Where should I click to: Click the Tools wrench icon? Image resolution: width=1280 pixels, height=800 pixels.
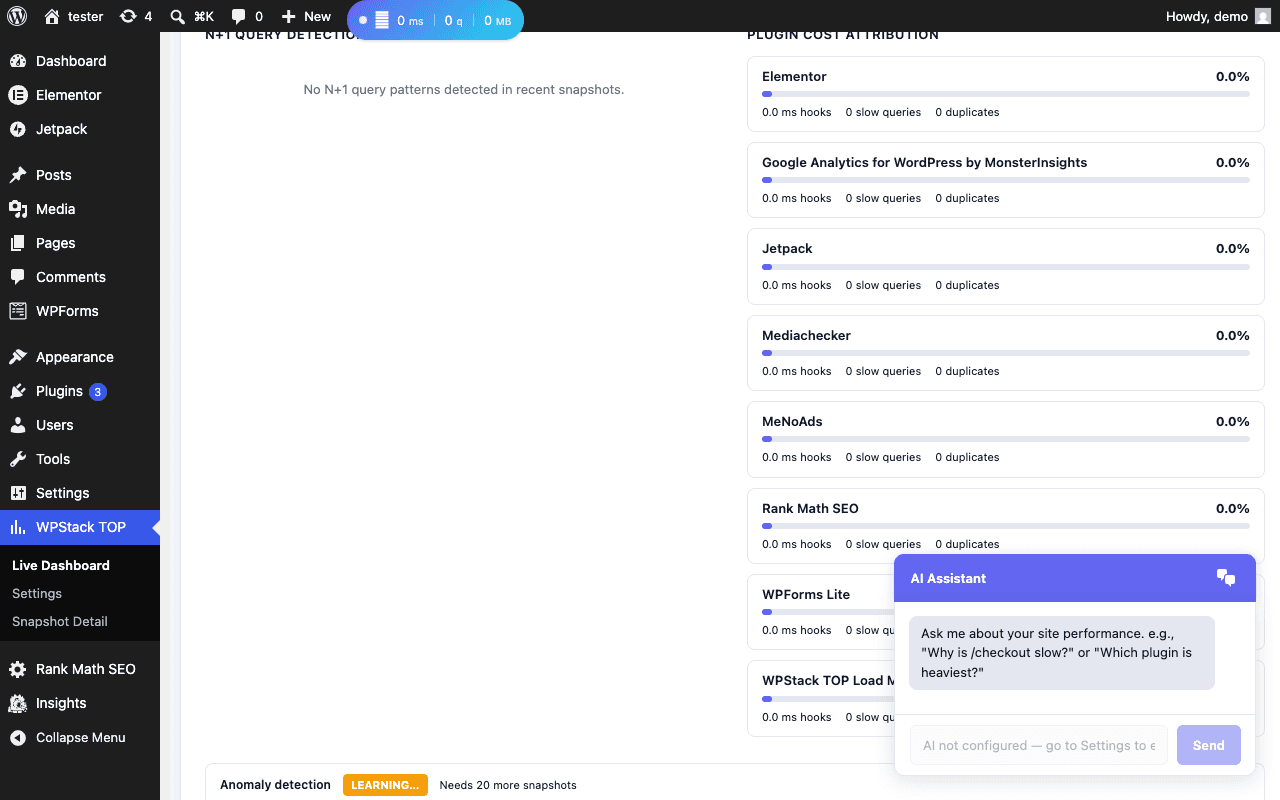pos(18,459)
